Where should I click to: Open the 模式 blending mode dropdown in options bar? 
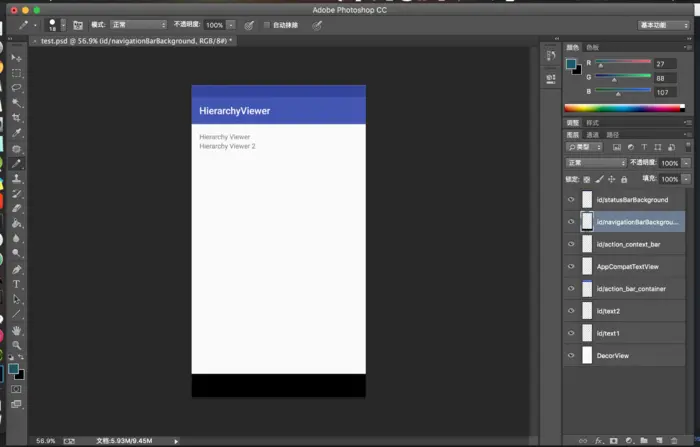tap(139, 25)
